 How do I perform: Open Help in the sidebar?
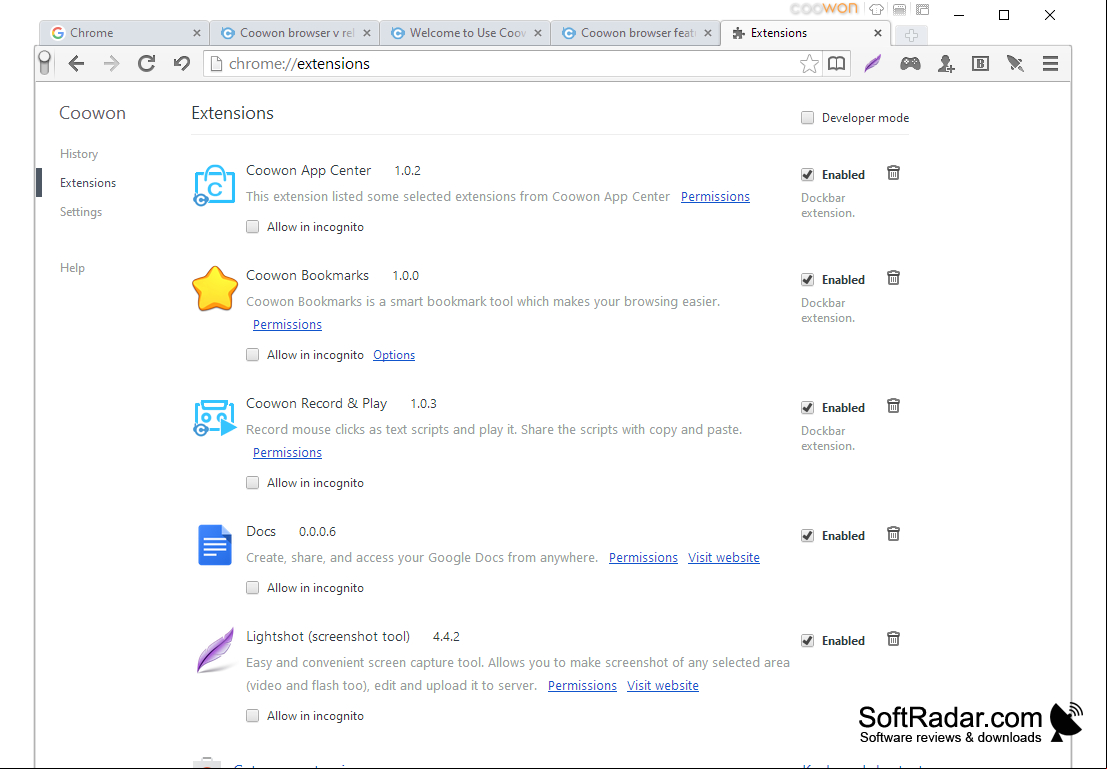72,268
